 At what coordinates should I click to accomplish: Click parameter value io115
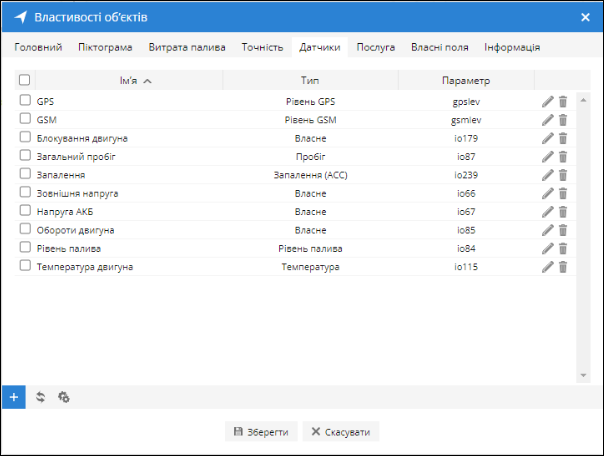[x=466, y=267]
